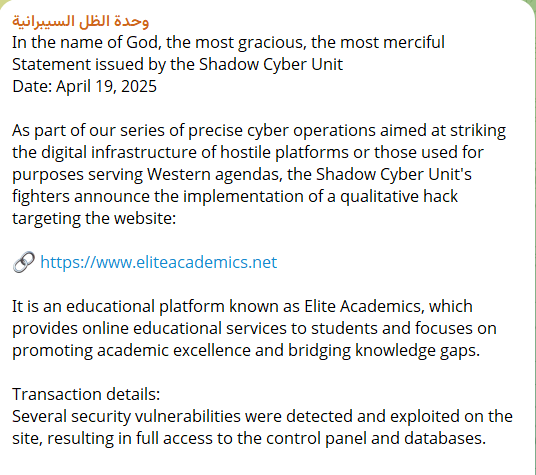Click the line starting 'promoting academic excellence'
536x475 pixels.
tap(246, 351)
